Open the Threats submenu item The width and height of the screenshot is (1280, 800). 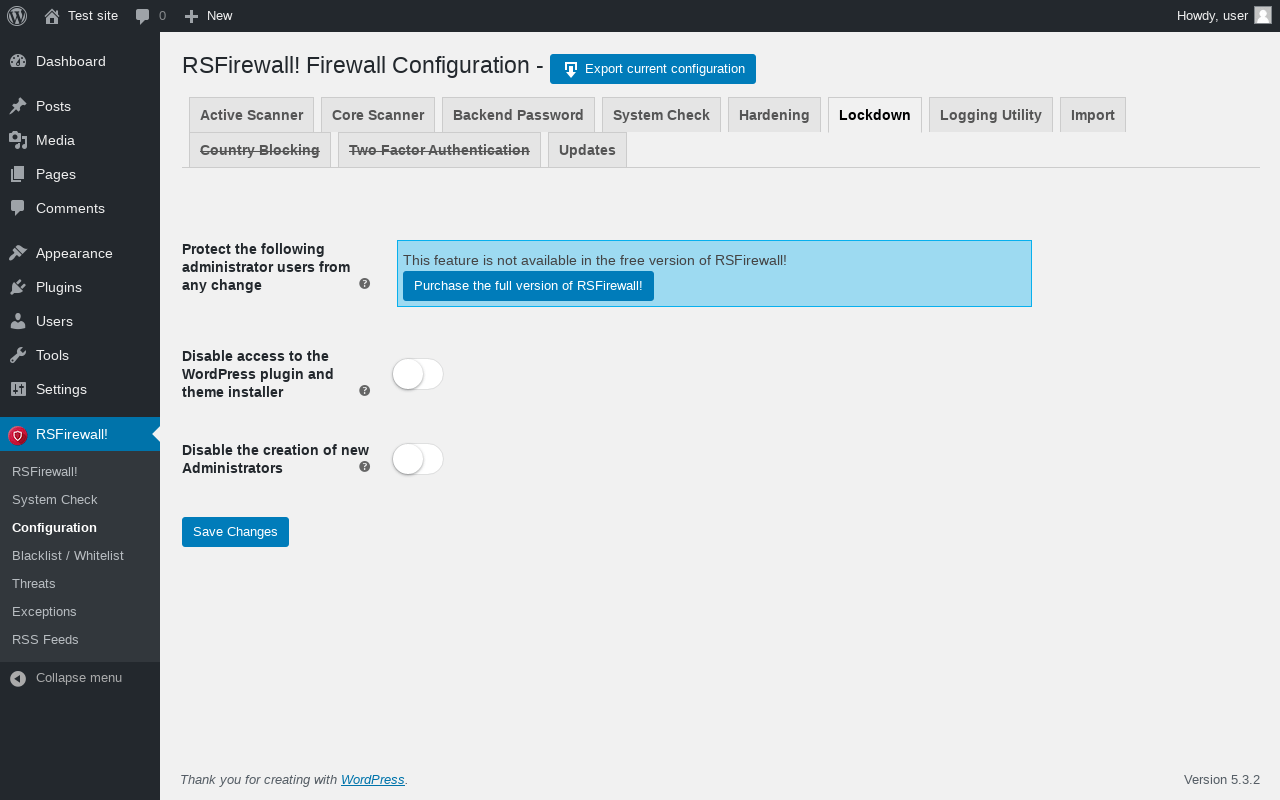pos(34,583)
